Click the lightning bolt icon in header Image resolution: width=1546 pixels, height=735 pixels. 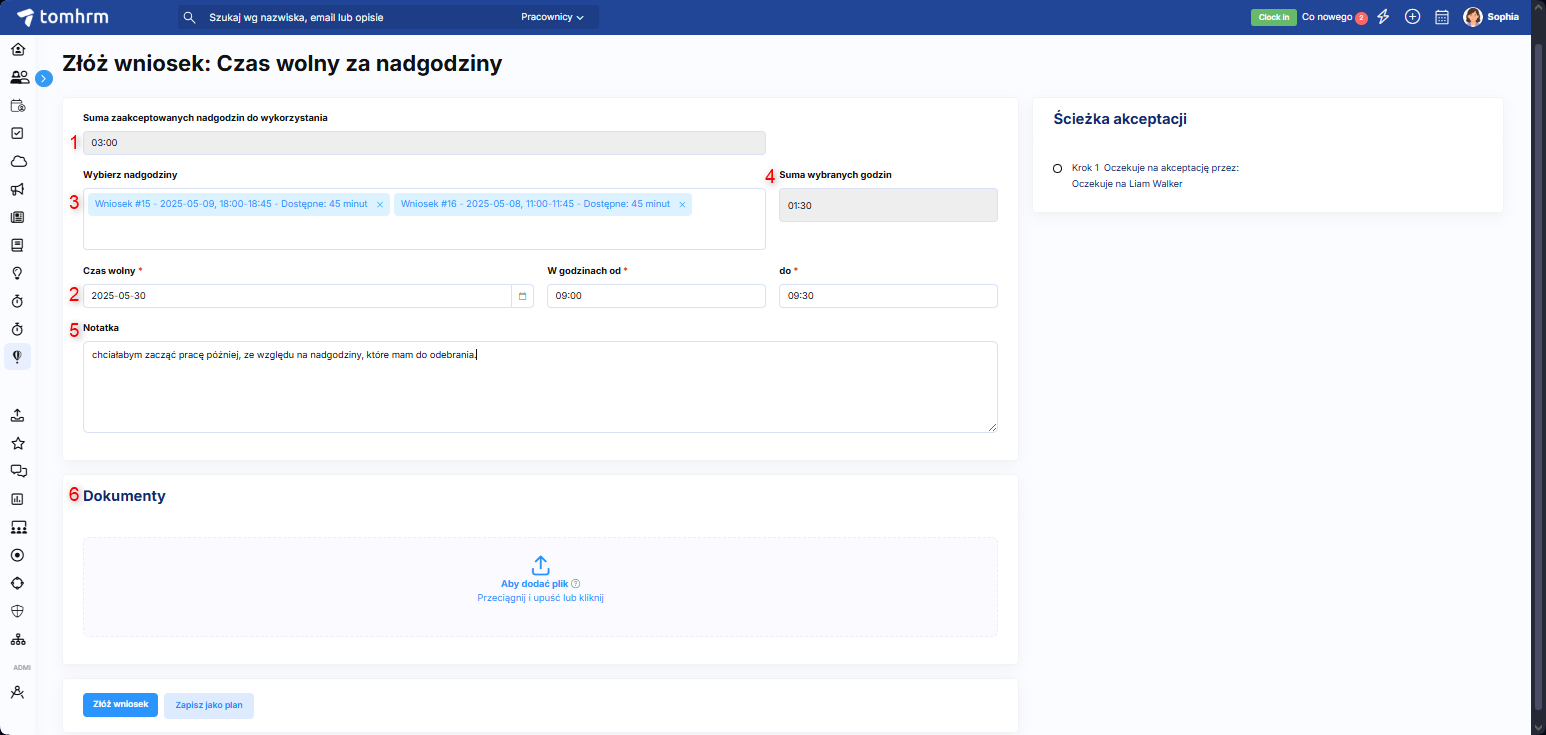point(1384,17)
